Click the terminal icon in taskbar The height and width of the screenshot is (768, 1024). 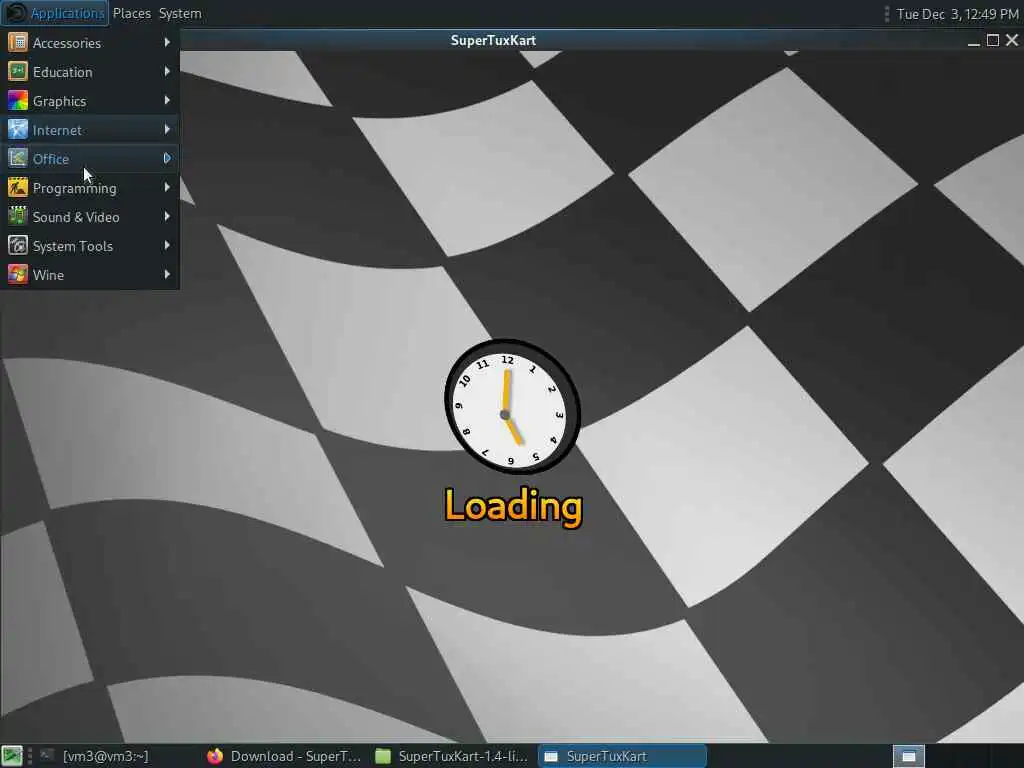[47, 756]
